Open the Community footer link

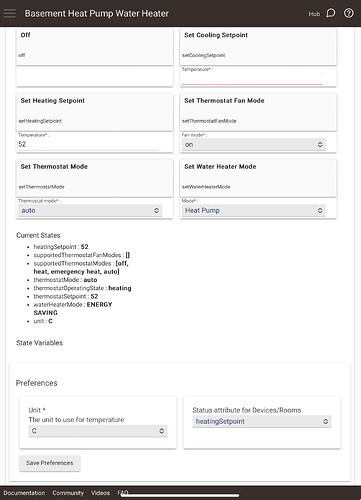pos(68,493)
